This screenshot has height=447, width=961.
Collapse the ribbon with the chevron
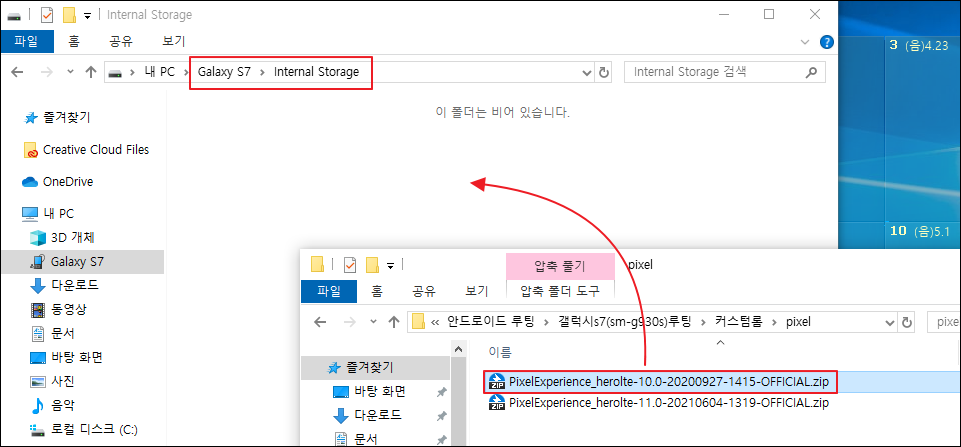pos(805,42)
